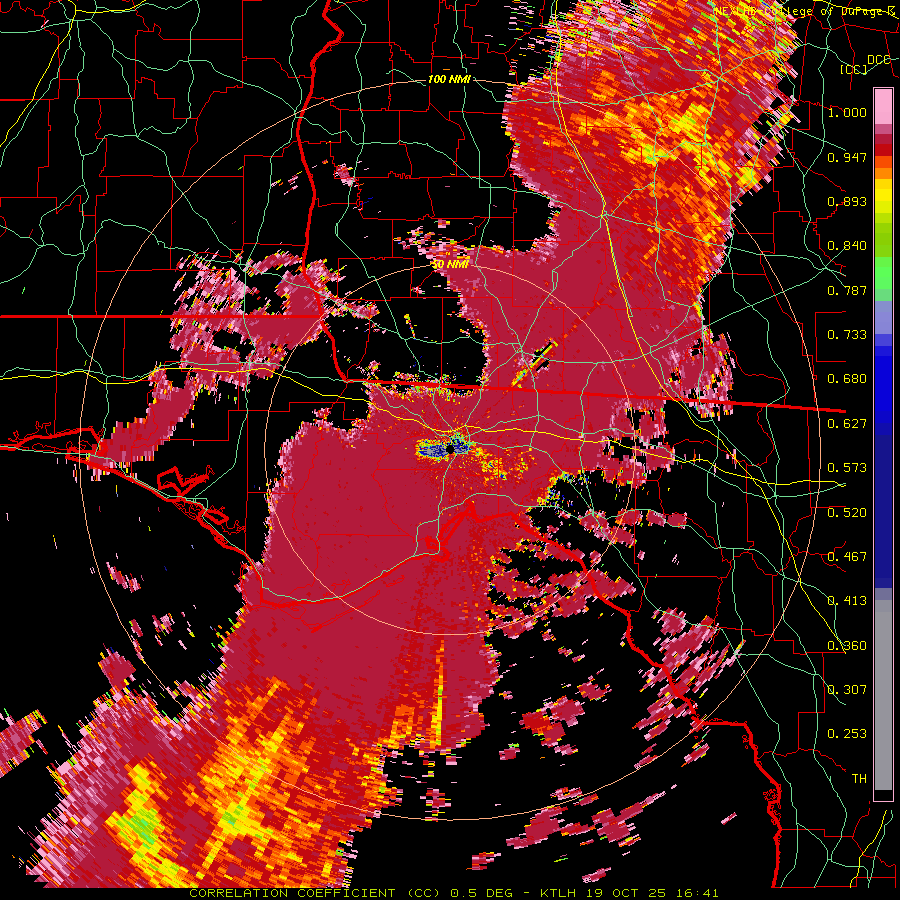This screenshot has height=900, width=900.
Task: Click the NEXLAB College of DuPage credit text
Action: coord(806,11)
